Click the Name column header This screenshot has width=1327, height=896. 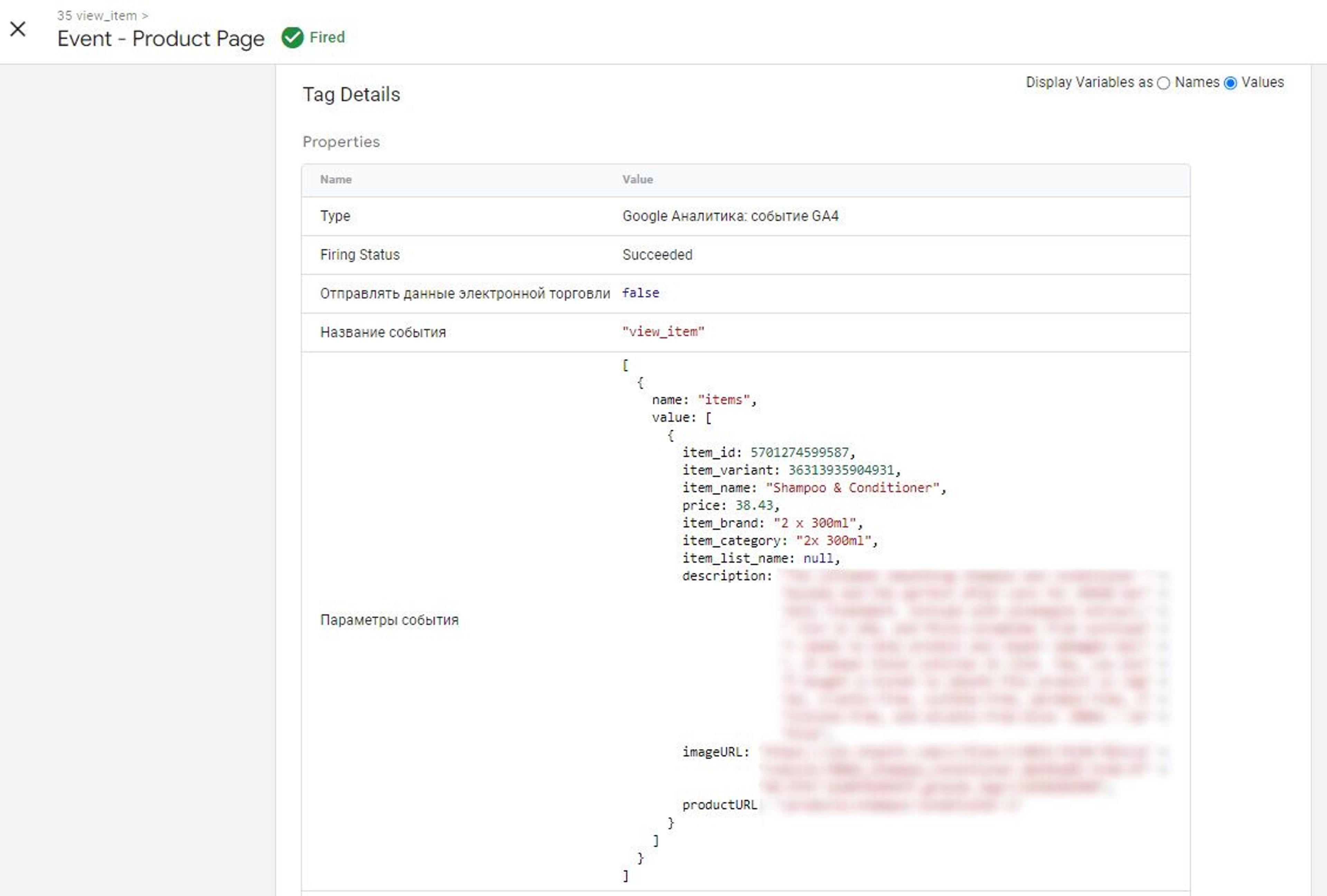(x=336, y=179)
